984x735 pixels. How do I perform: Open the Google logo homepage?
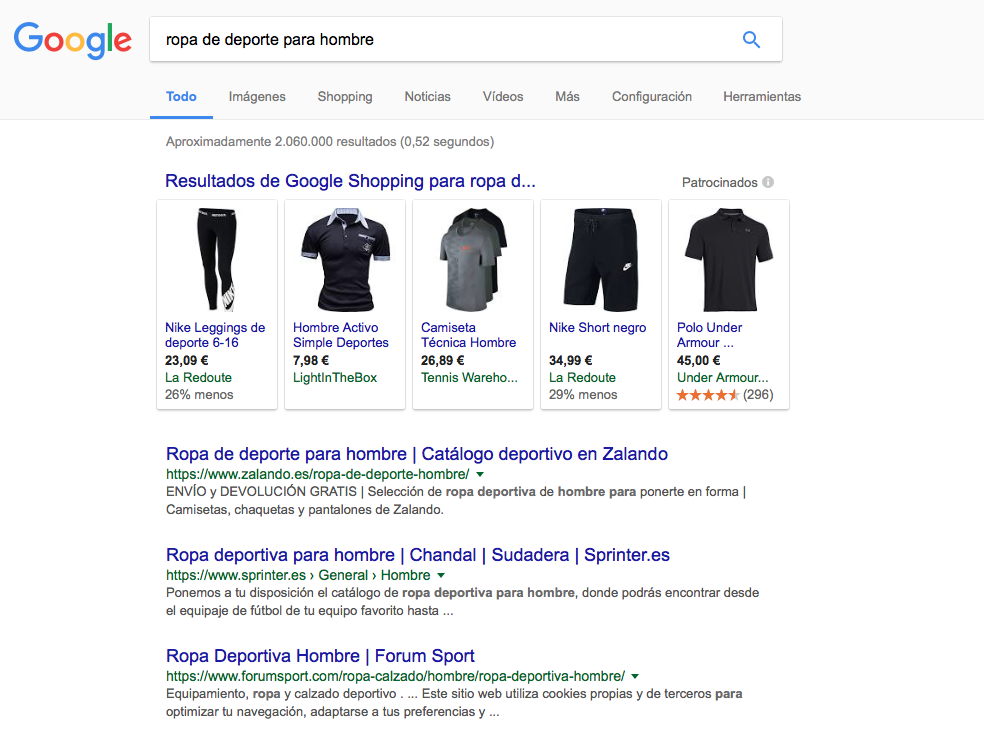coord(73,40)
